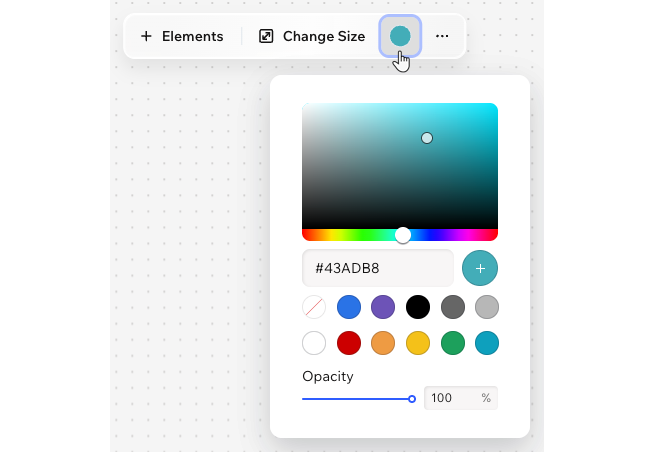The image size is (668, 452).
Task: Select the white color swatch
Action: 314,343
